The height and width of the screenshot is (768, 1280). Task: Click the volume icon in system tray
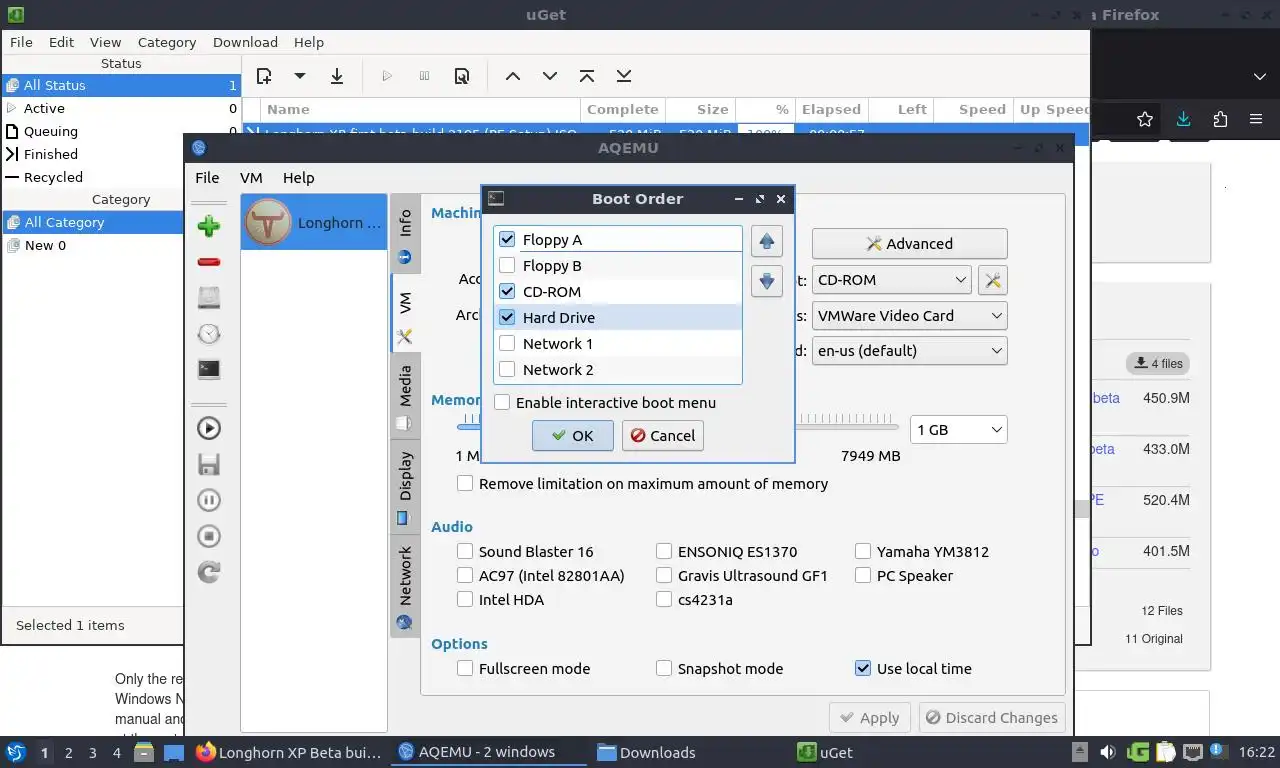(1108, 752)
